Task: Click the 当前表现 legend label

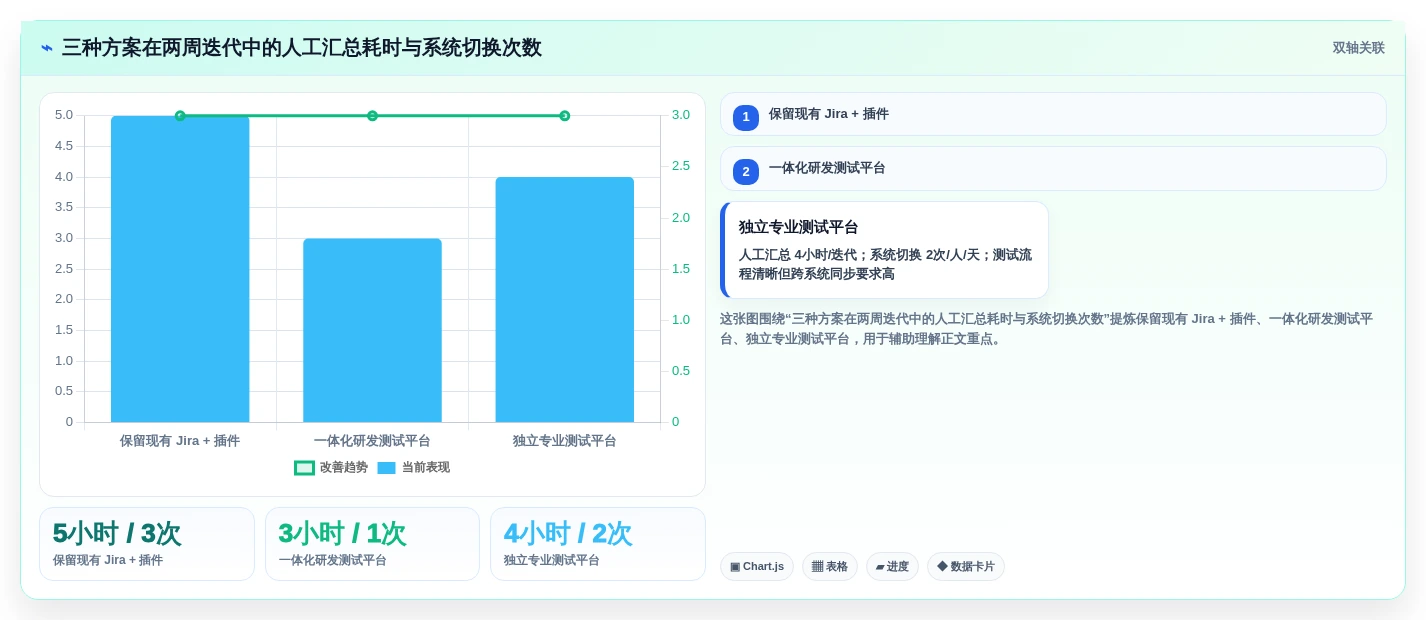Action: coord(426,467)
